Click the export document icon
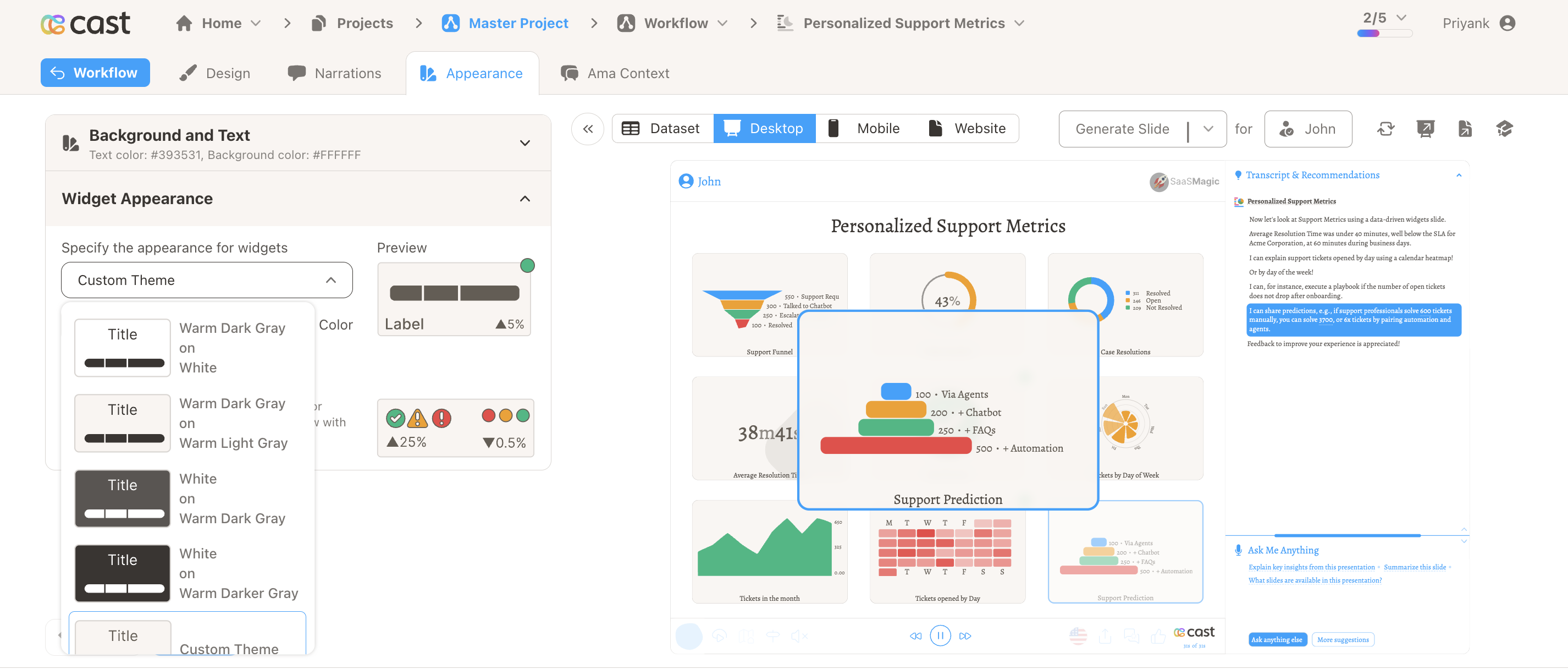The height and width of the screenshot is (669, 1568). tap(1465, 129)
